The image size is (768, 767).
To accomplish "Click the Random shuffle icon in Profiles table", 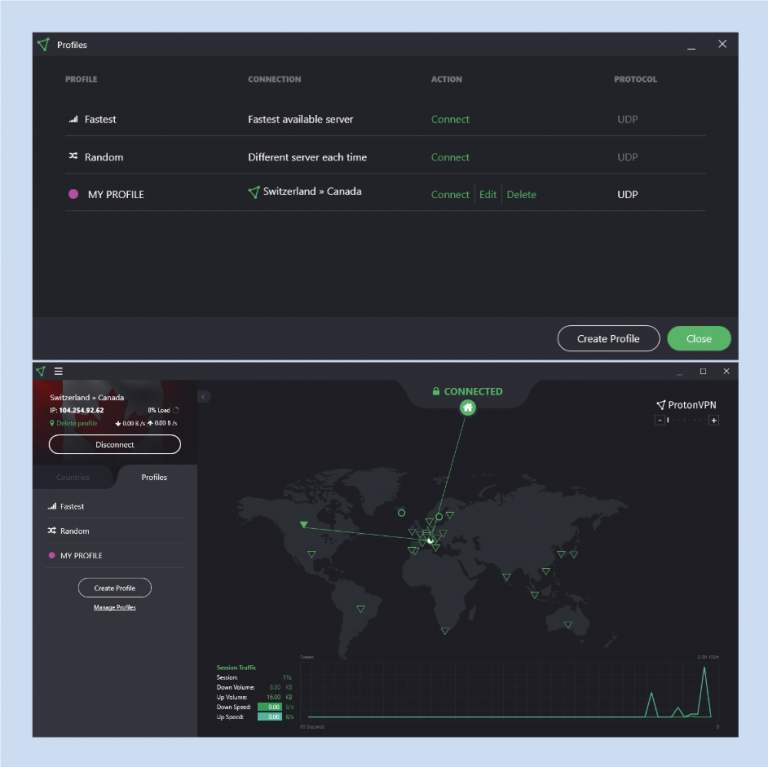I will coord(73,156).
